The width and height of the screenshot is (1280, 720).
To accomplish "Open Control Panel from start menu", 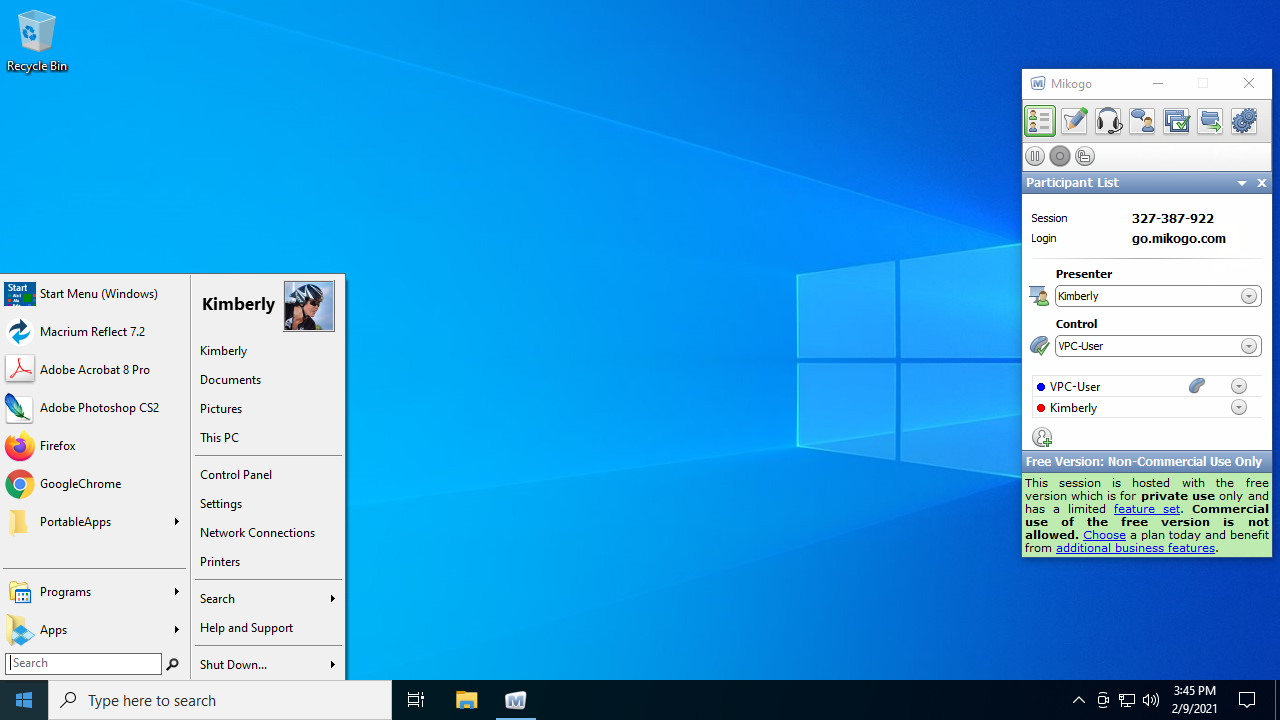I will 236,475.
